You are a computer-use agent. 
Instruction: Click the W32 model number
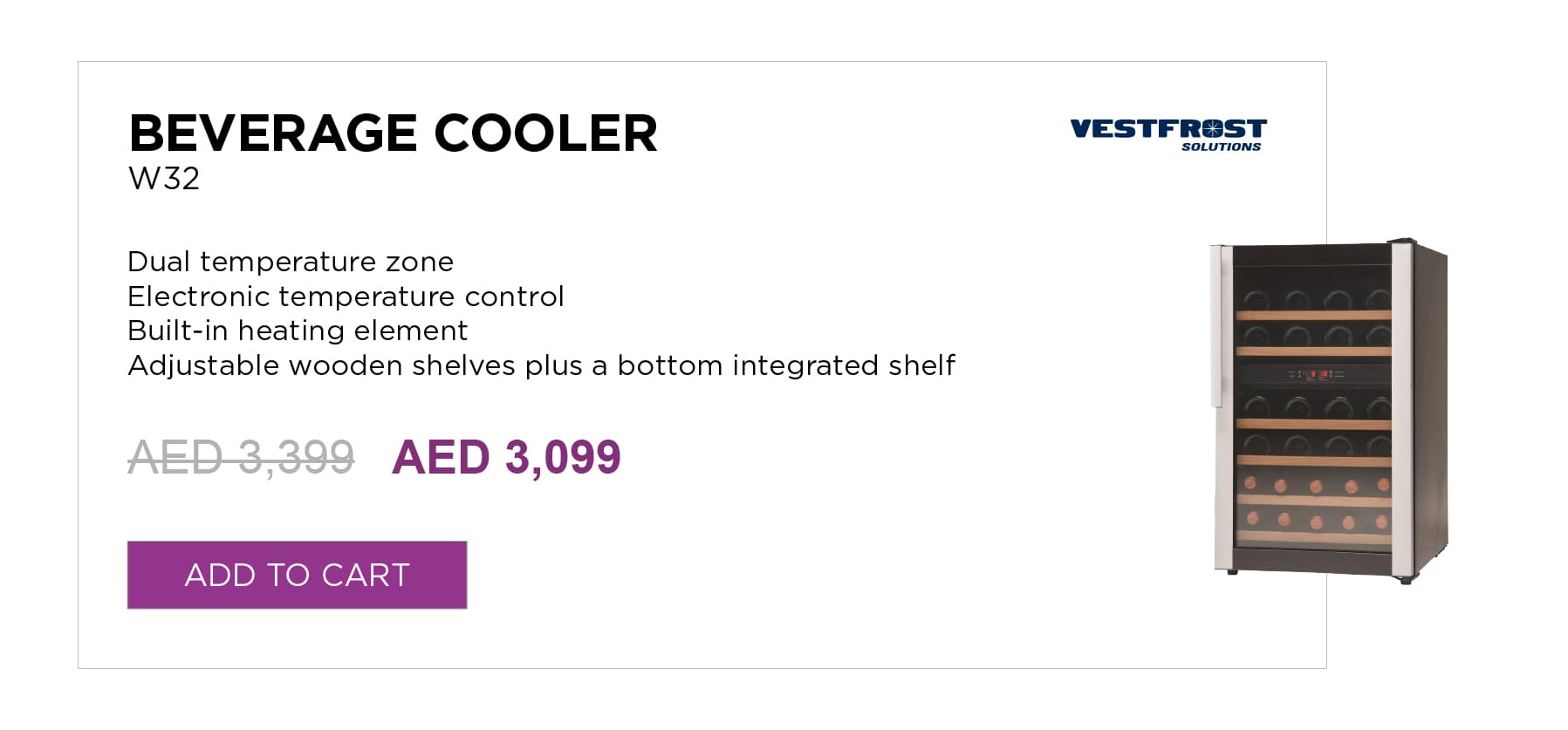tap(164, 179)
